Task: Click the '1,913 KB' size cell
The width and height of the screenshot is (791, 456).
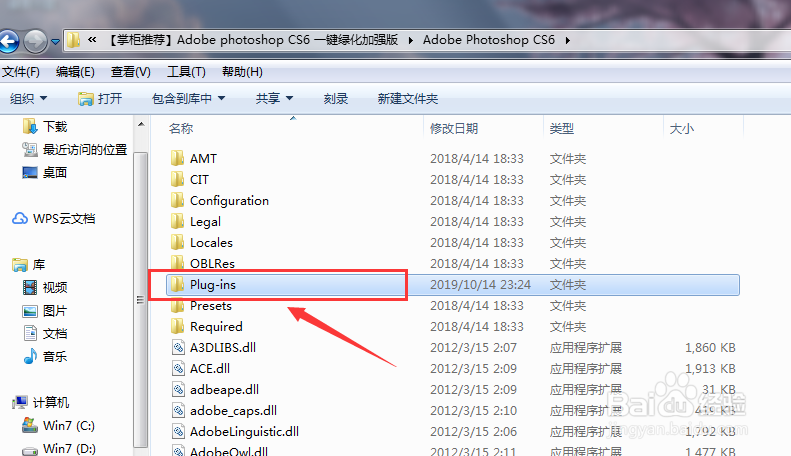Action: coord(710,369)
